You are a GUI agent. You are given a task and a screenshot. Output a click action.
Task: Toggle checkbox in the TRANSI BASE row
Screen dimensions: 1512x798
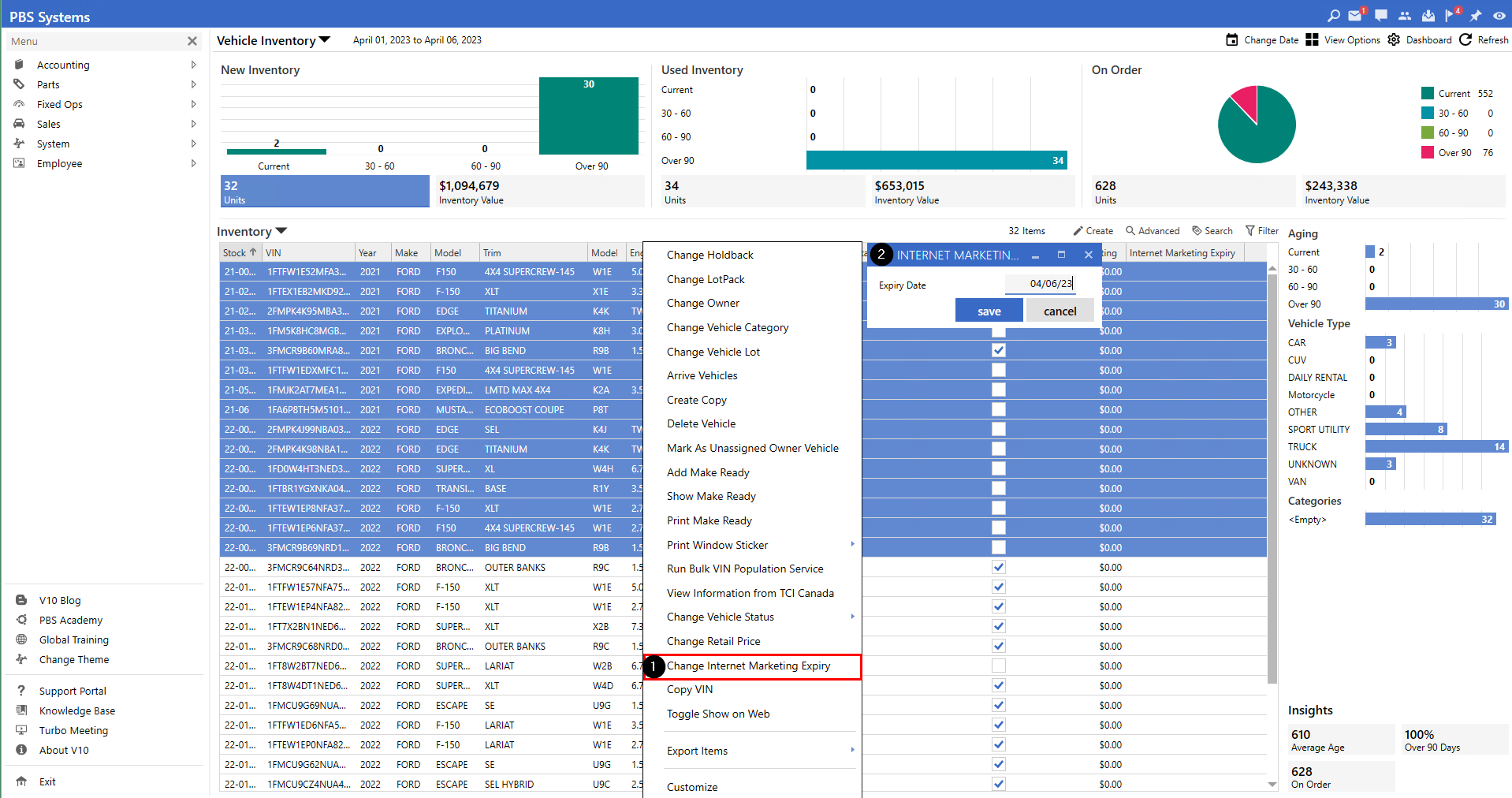pos(999,488)
